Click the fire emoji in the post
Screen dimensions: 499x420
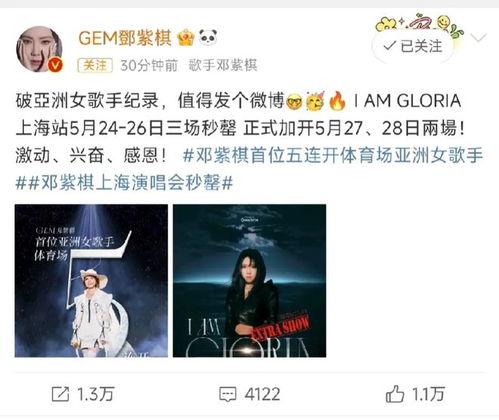(x=338, y=101)
